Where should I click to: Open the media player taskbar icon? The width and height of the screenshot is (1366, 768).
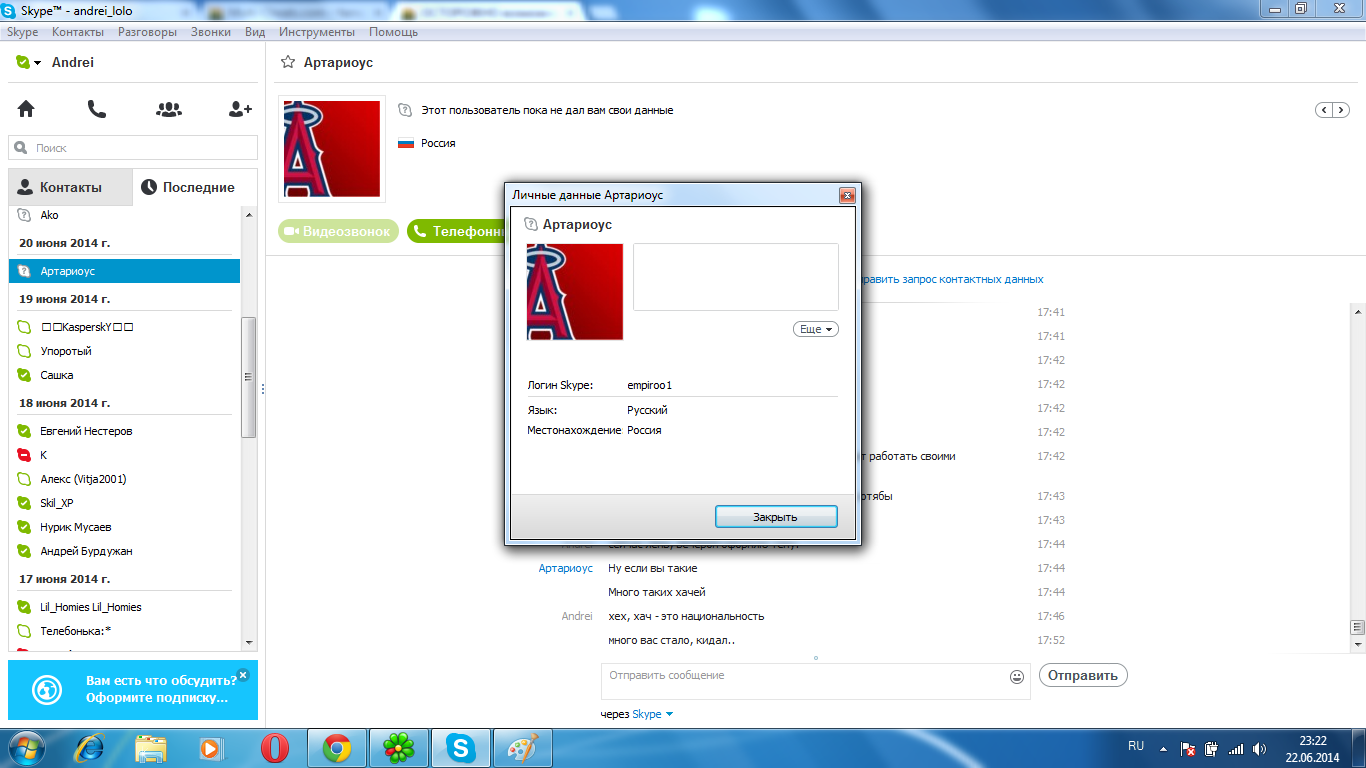tap(210, 748)
